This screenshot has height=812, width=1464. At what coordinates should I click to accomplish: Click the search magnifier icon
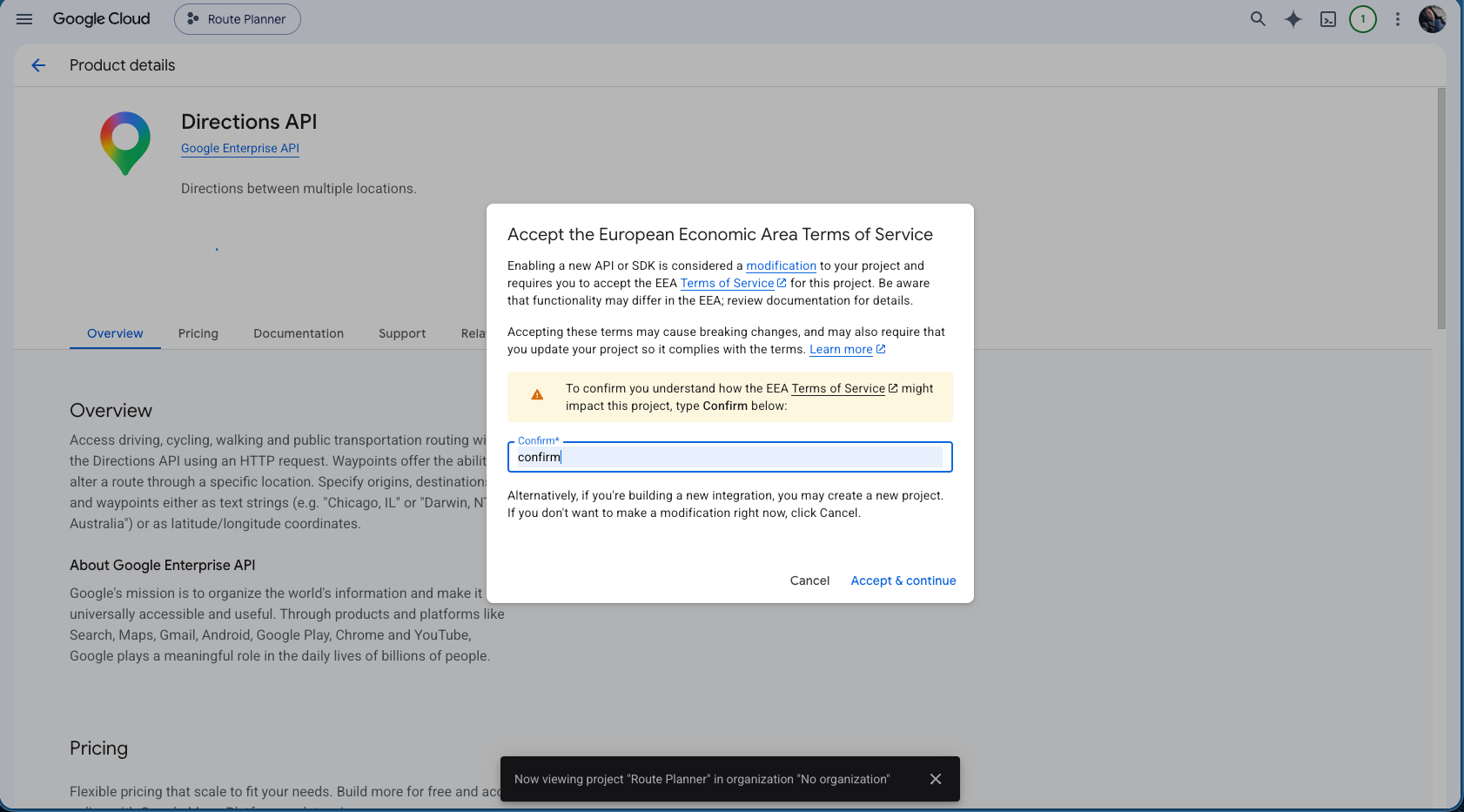[x=1258, y=19]
